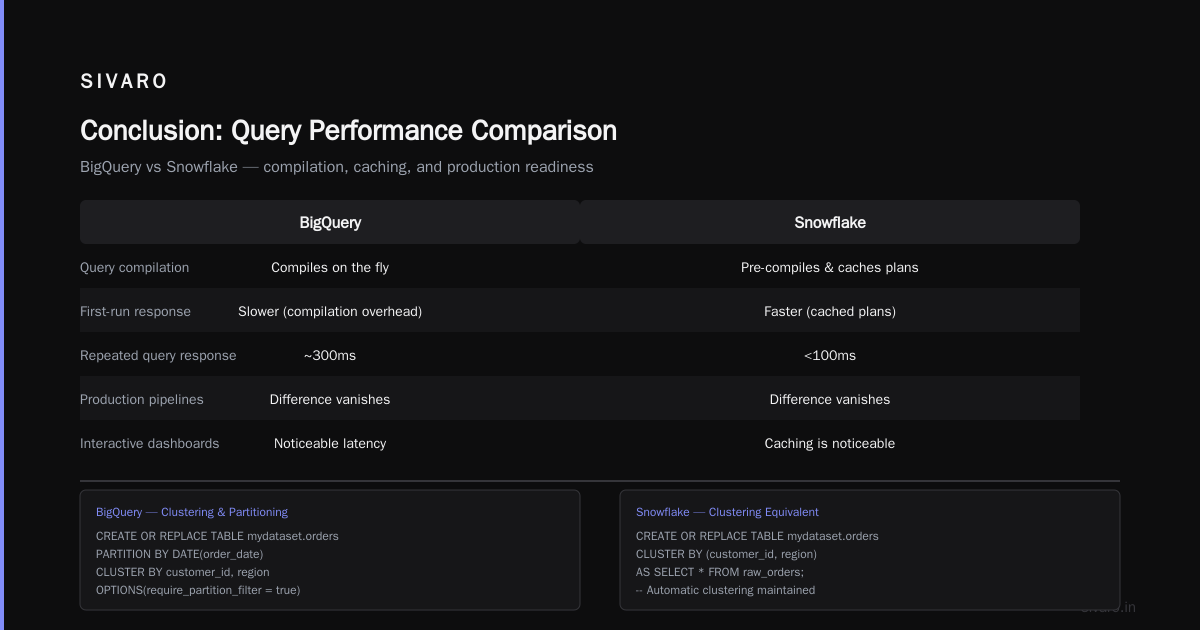Screen dimensions: 1200x630
Task: Click the "BigQuery vs Snowflake" subtitle line
Action: click(x=337, y=167)
